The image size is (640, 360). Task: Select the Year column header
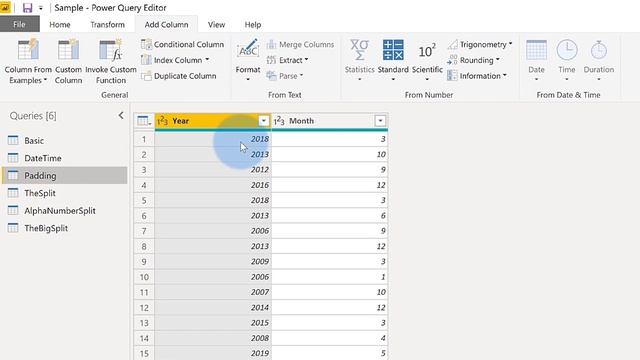213,121
